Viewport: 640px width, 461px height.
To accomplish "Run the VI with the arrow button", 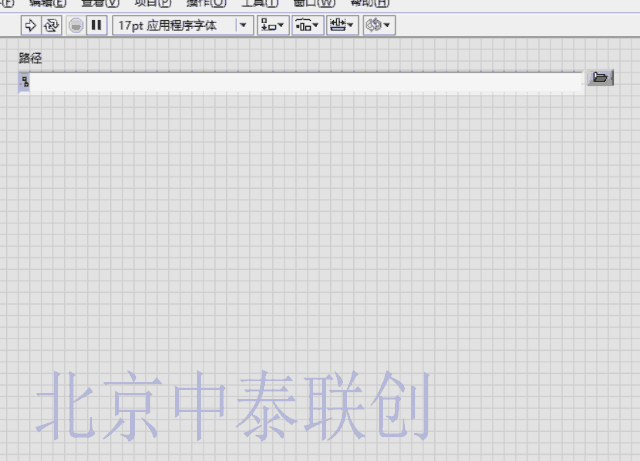I will [31, 25].
